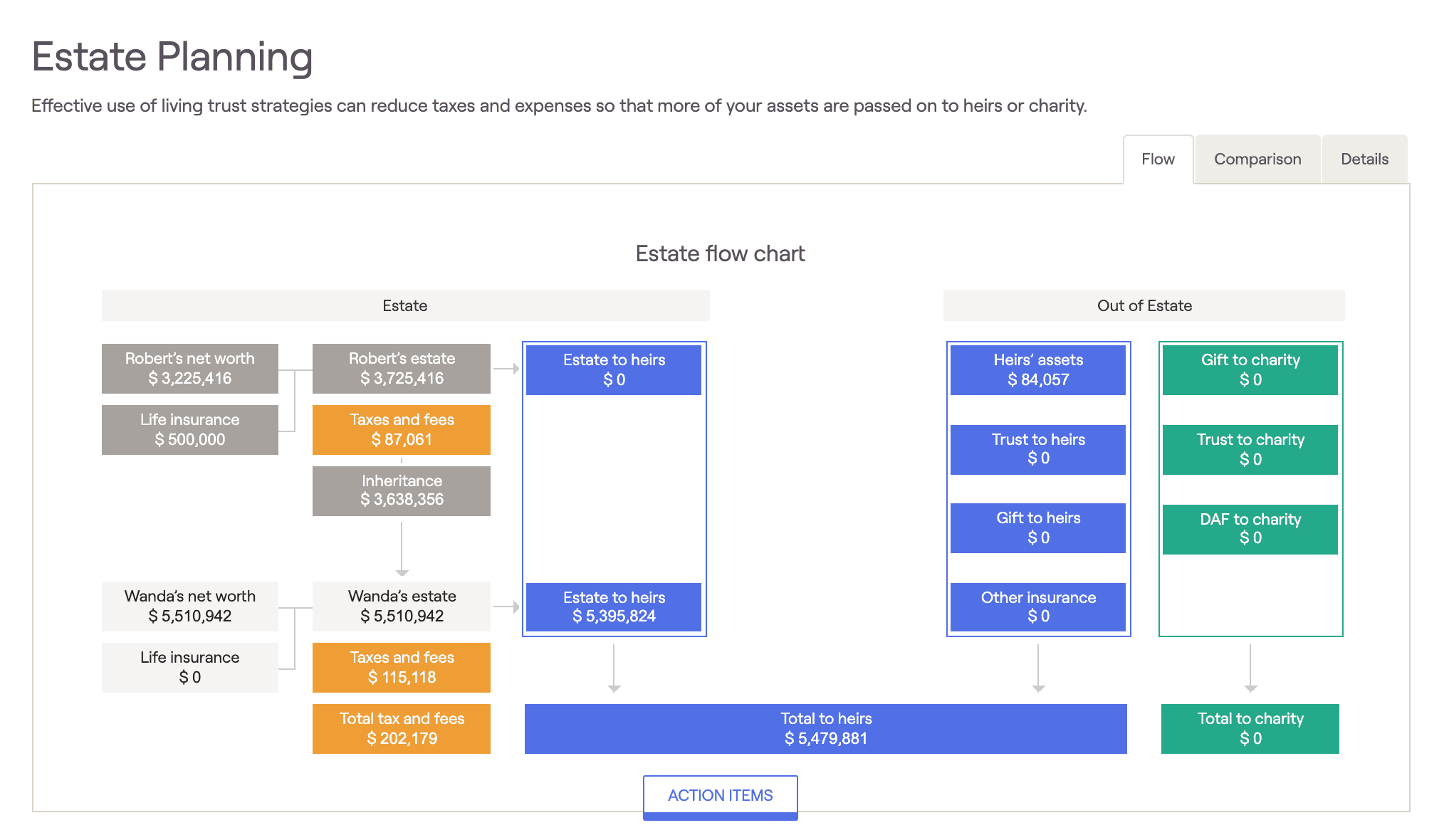1444x840 pixels.
Task: Open the Details tab
Action: [1364, 158]
